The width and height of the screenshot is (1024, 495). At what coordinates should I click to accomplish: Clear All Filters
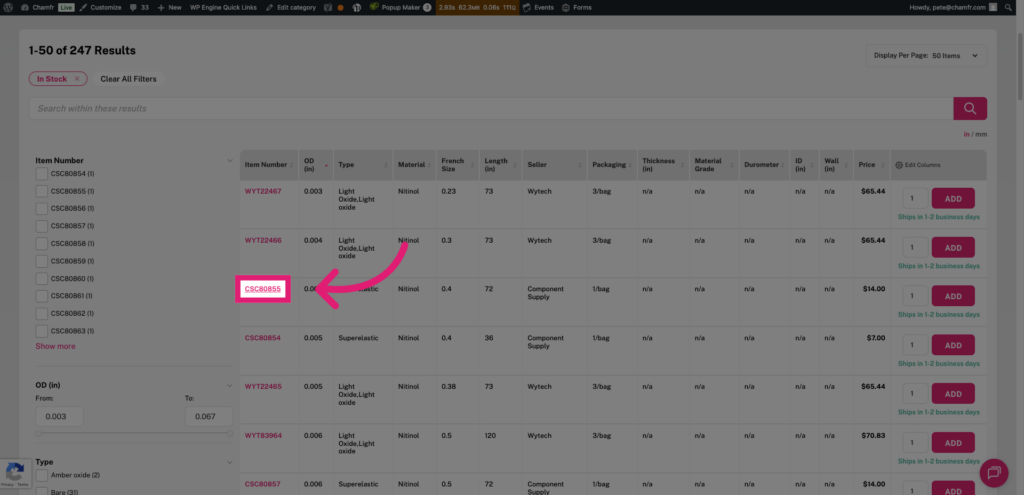pyautogui.click(x=128, y=79)
